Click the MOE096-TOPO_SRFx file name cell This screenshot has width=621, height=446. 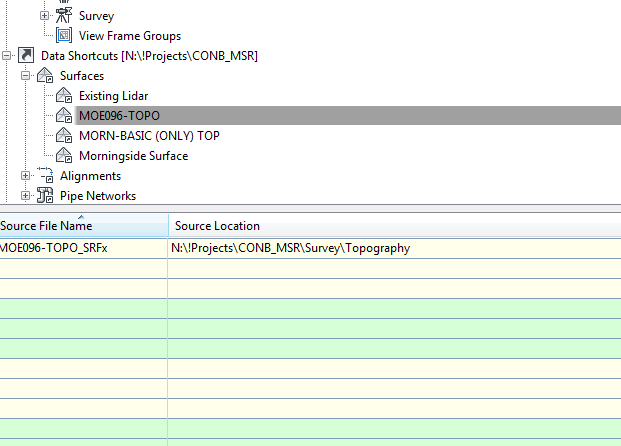point(84,248)
